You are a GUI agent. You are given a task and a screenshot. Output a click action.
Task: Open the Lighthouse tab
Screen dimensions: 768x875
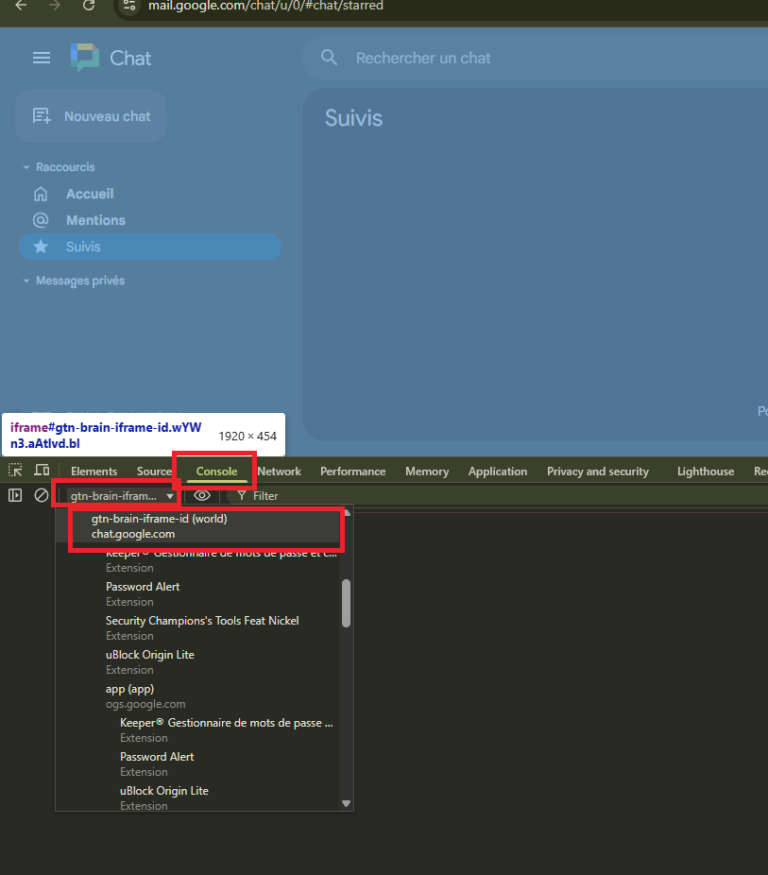tap(705, 472)
